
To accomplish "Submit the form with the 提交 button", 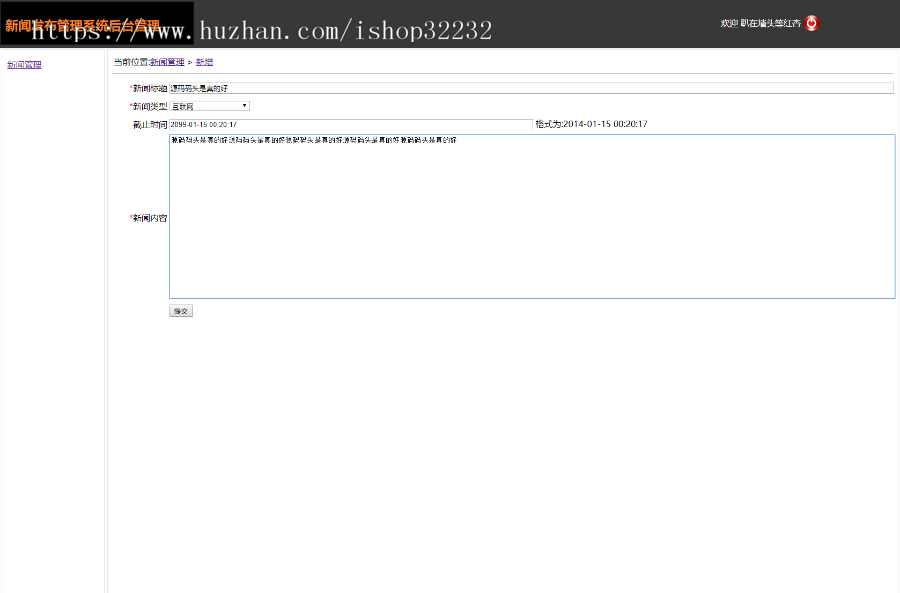I will coord(181,311).
